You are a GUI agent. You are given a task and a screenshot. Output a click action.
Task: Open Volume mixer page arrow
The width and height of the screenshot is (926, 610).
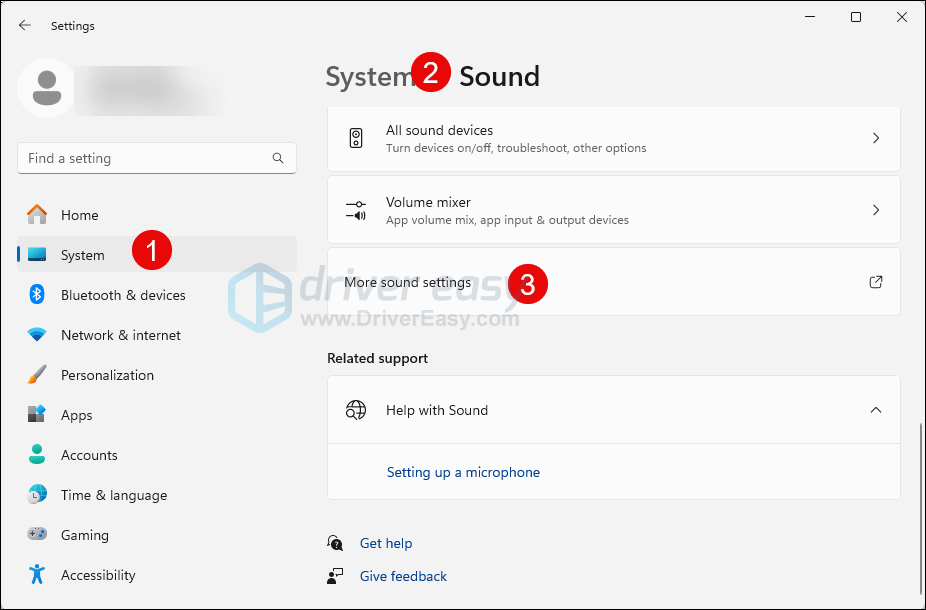pos(875,210)
